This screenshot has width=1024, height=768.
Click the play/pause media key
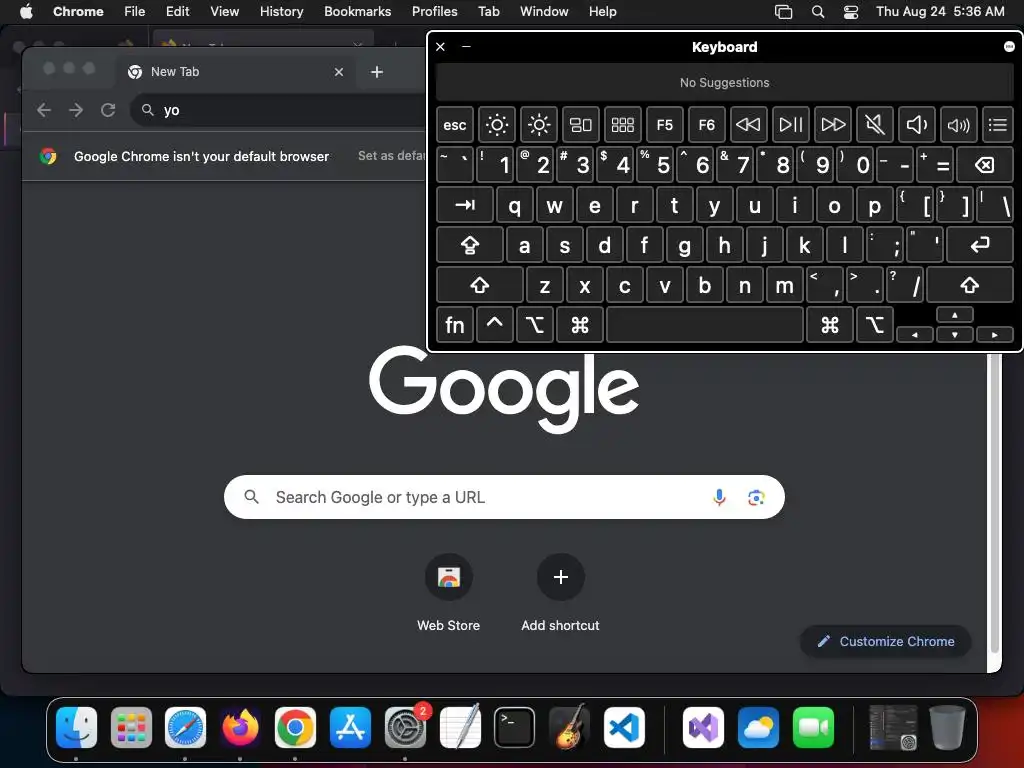pos(790,125)
